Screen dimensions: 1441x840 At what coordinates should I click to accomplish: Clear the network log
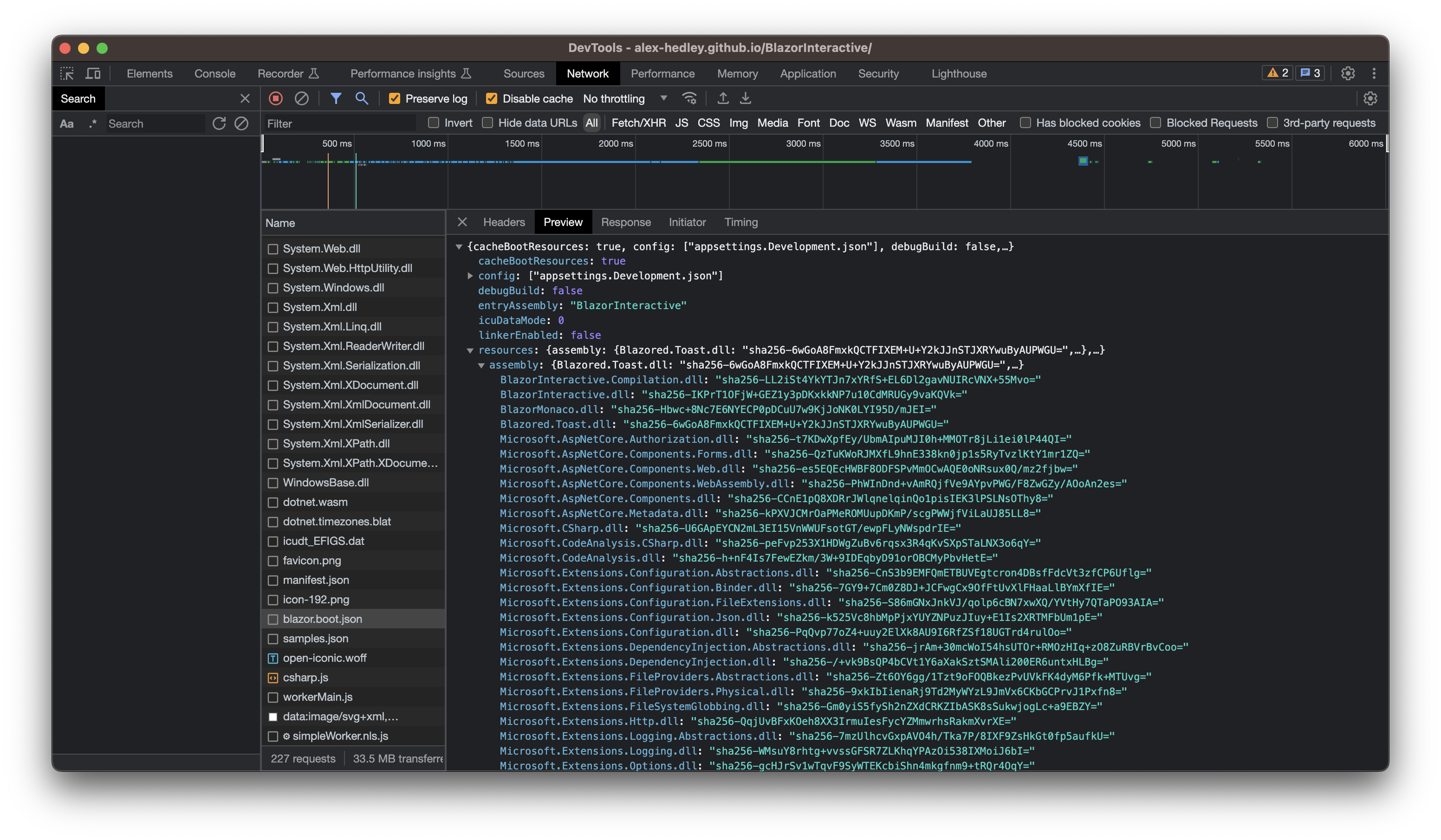pyautogui.click(x=301, y=98)
